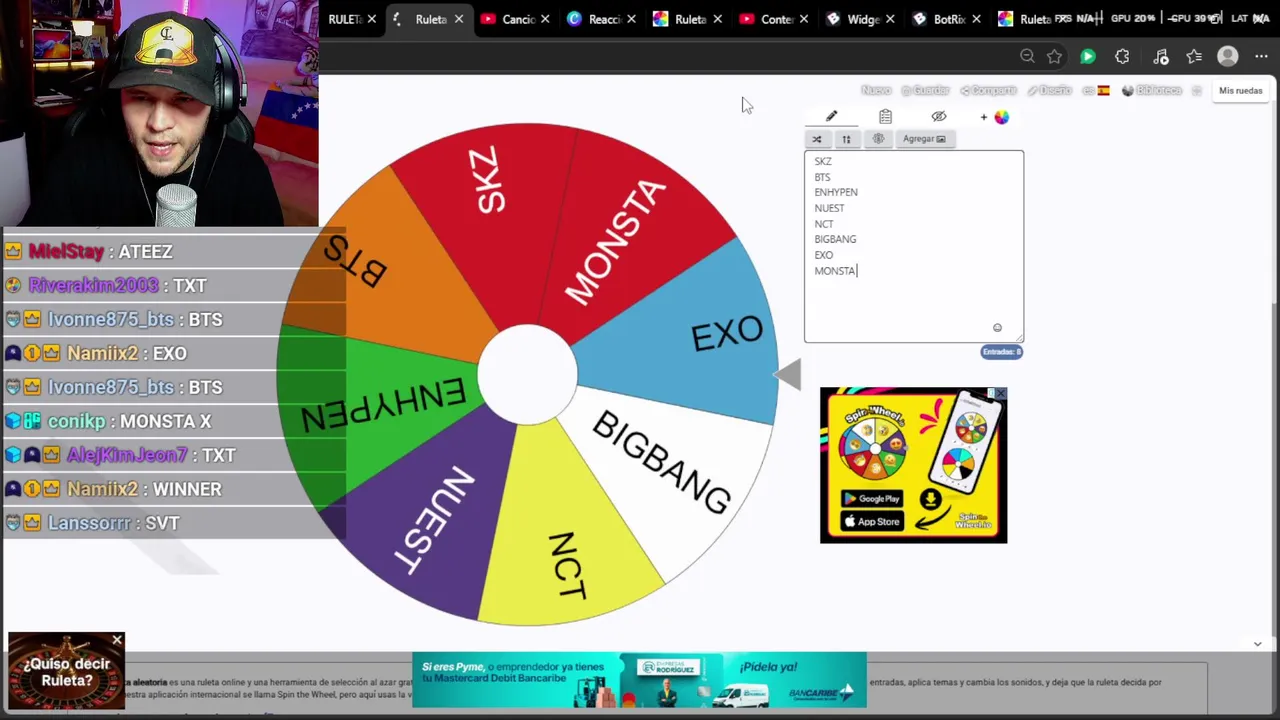Click the wheel center hub to spin
This screenshot has height=720, width=1280.
(527, 375)
